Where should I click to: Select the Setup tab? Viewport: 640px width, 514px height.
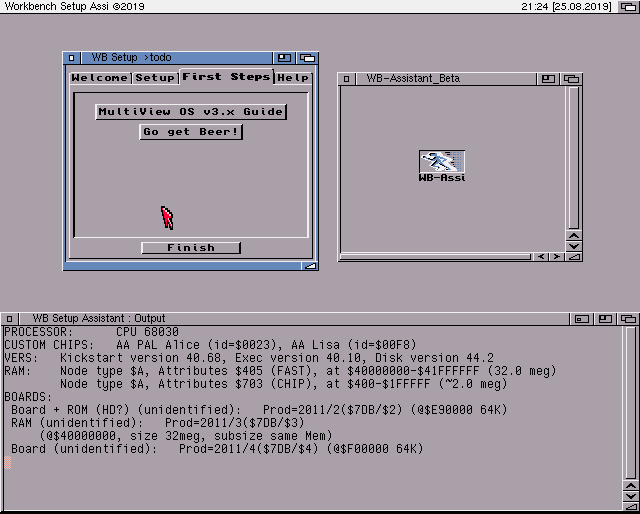point(155,78)
